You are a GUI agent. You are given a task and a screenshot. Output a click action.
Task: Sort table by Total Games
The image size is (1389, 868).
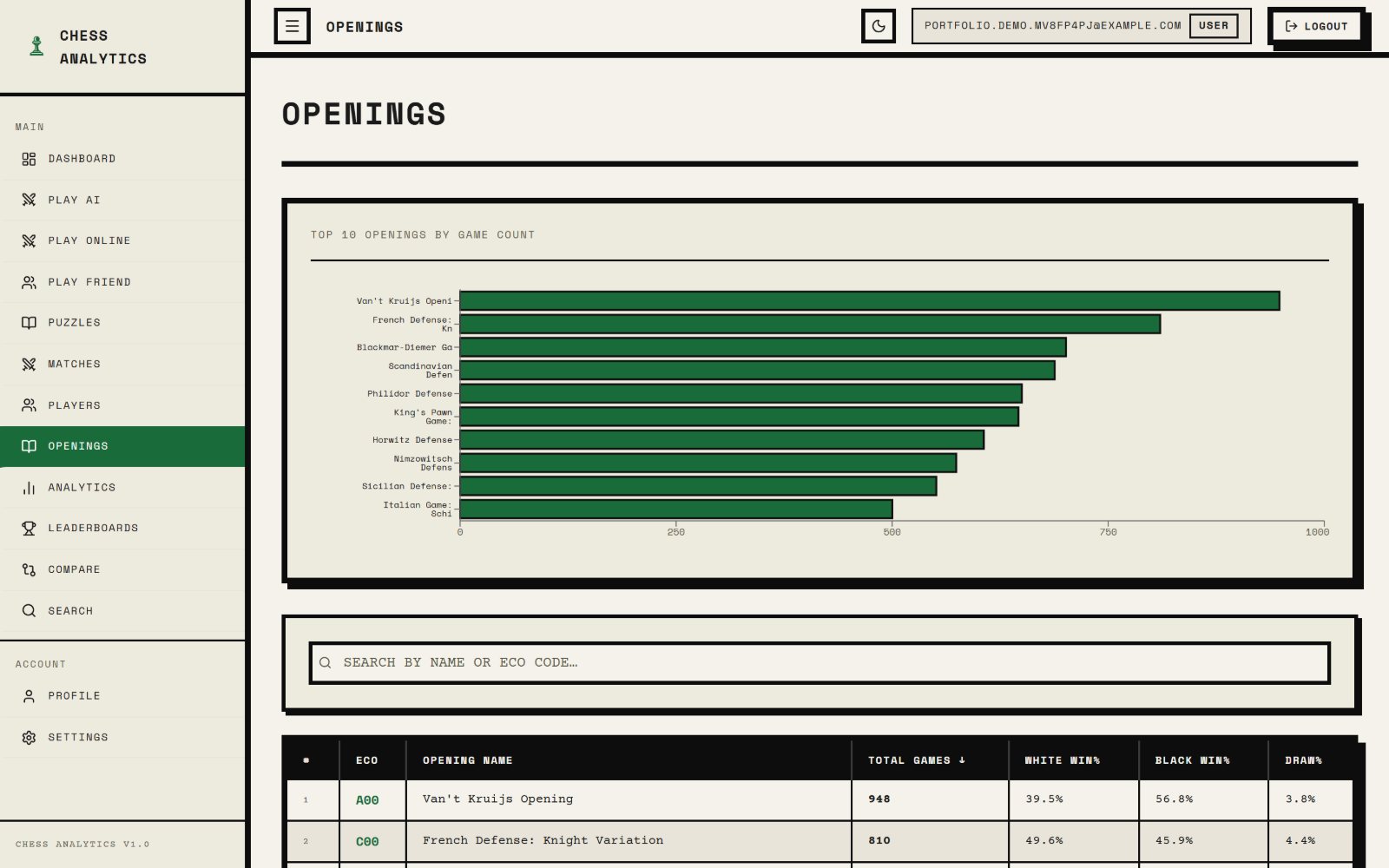coord(930,760)
